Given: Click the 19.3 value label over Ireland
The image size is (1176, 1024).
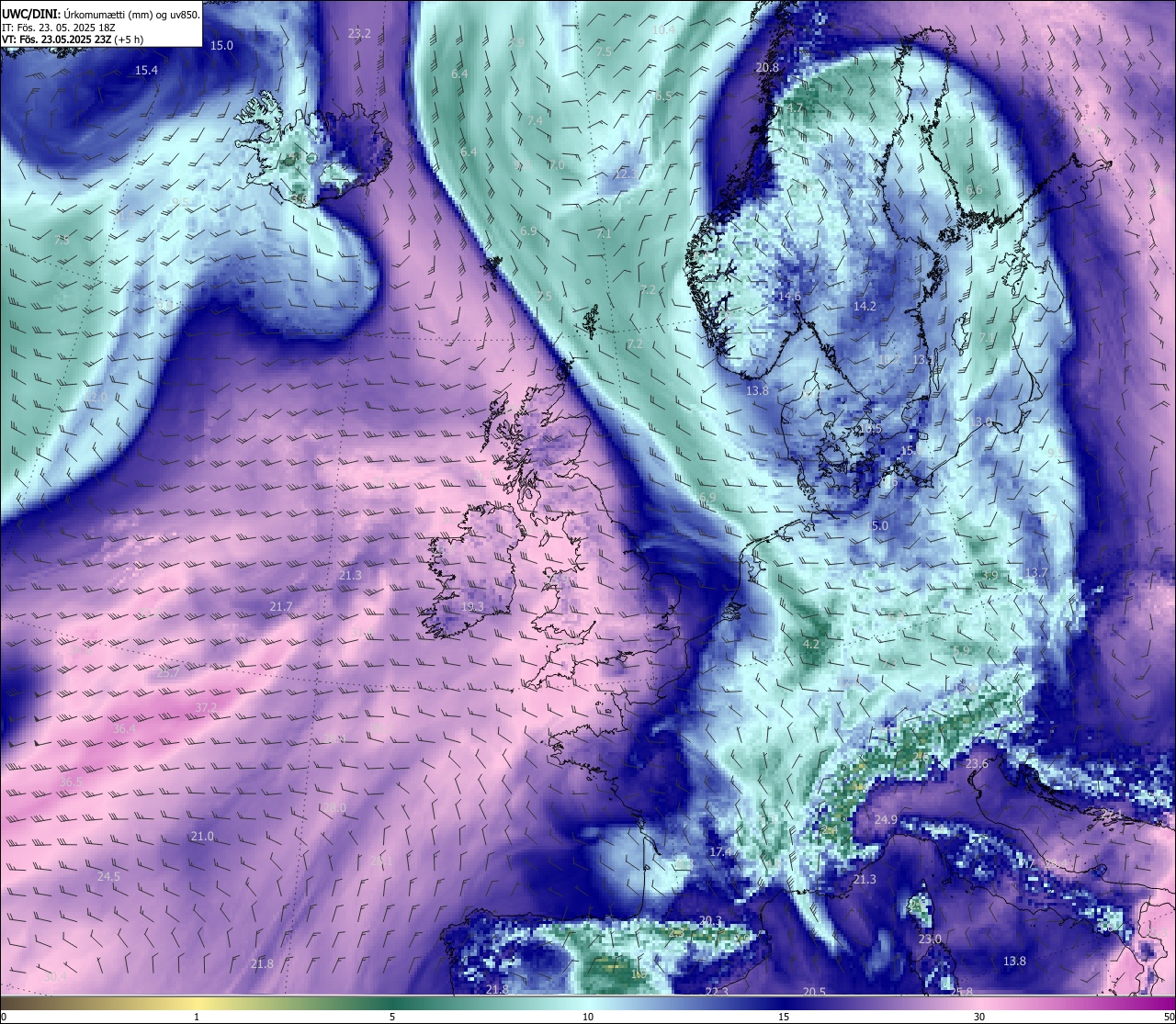Looking at the screenshot, I should pos(472,606).
